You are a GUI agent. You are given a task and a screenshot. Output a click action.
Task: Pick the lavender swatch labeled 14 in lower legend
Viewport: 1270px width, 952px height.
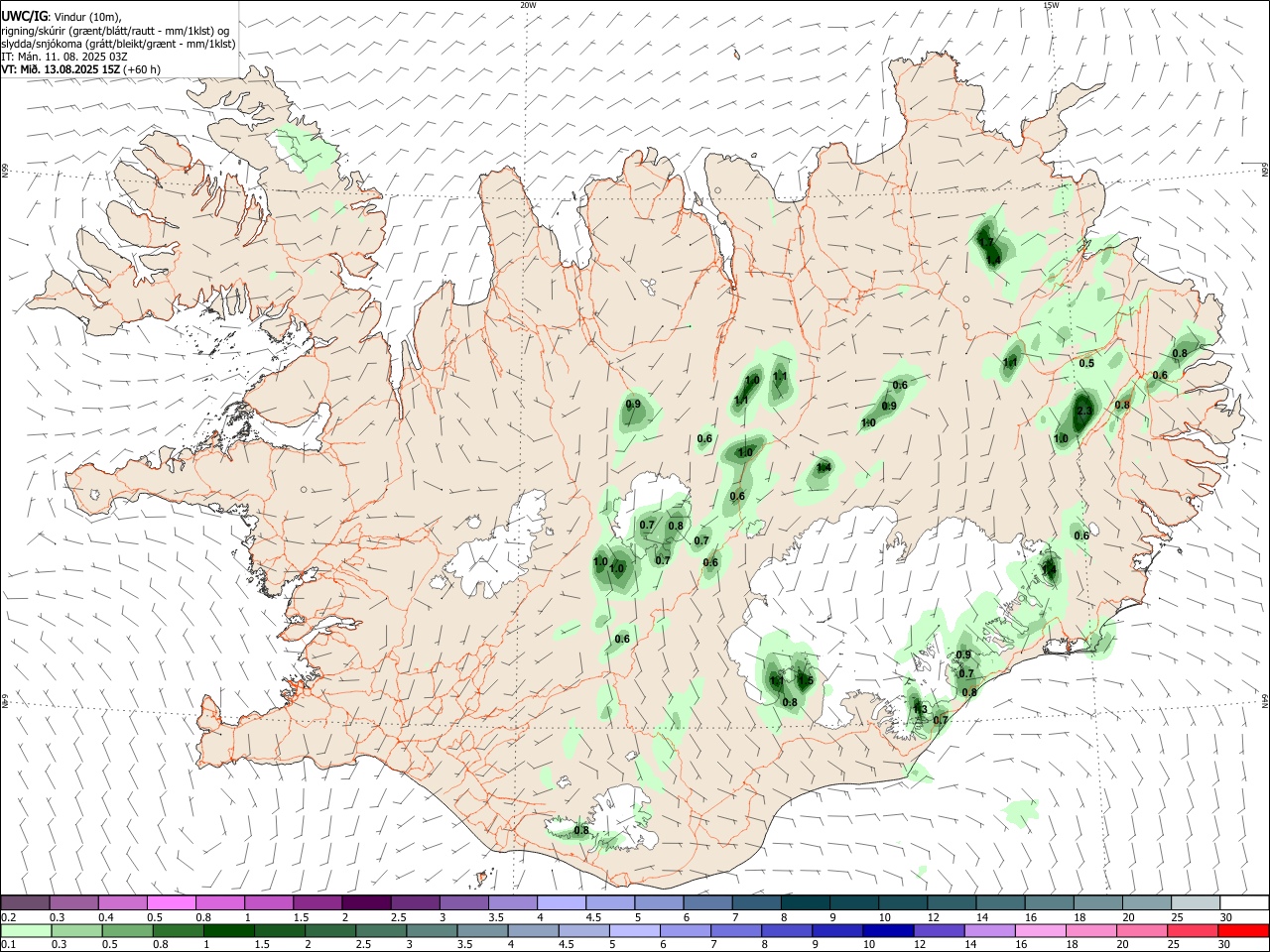(989, 931)
